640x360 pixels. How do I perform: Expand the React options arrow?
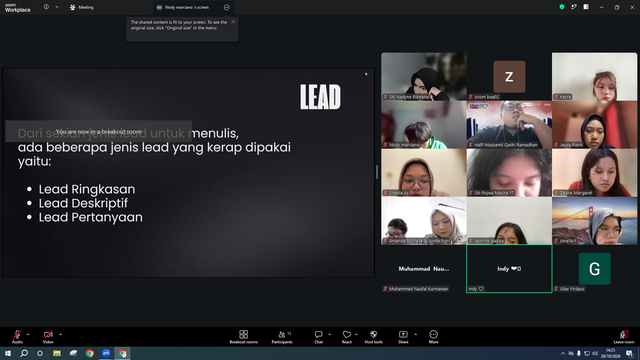click(356, 334)
